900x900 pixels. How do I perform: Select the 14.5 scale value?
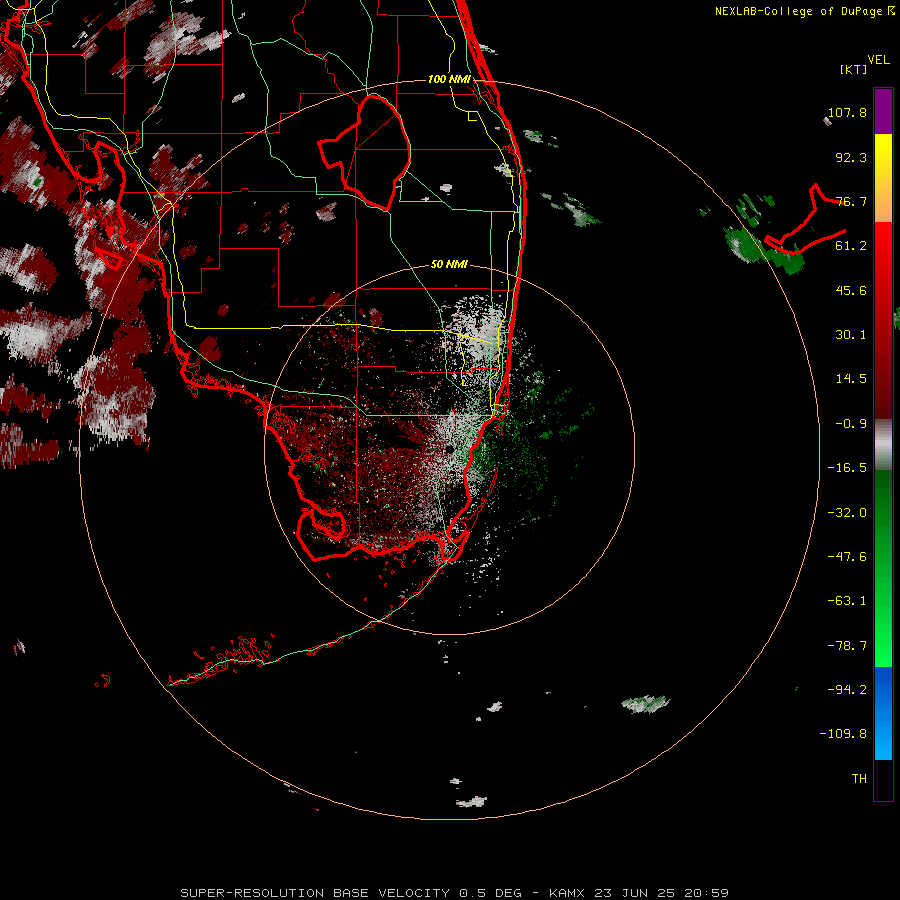coord(851,379)
